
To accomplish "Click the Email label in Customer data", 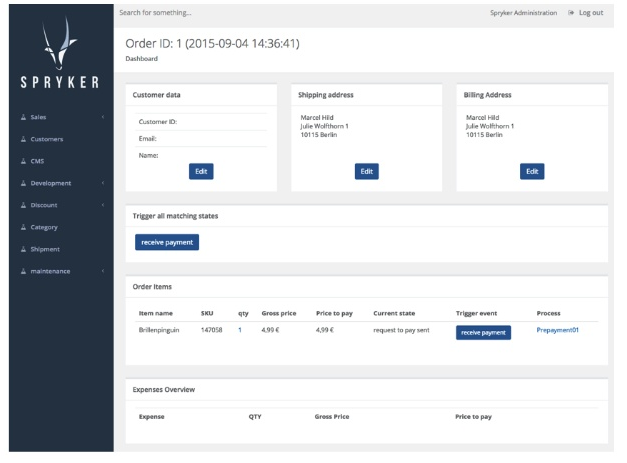I will (x=148, y=138).
